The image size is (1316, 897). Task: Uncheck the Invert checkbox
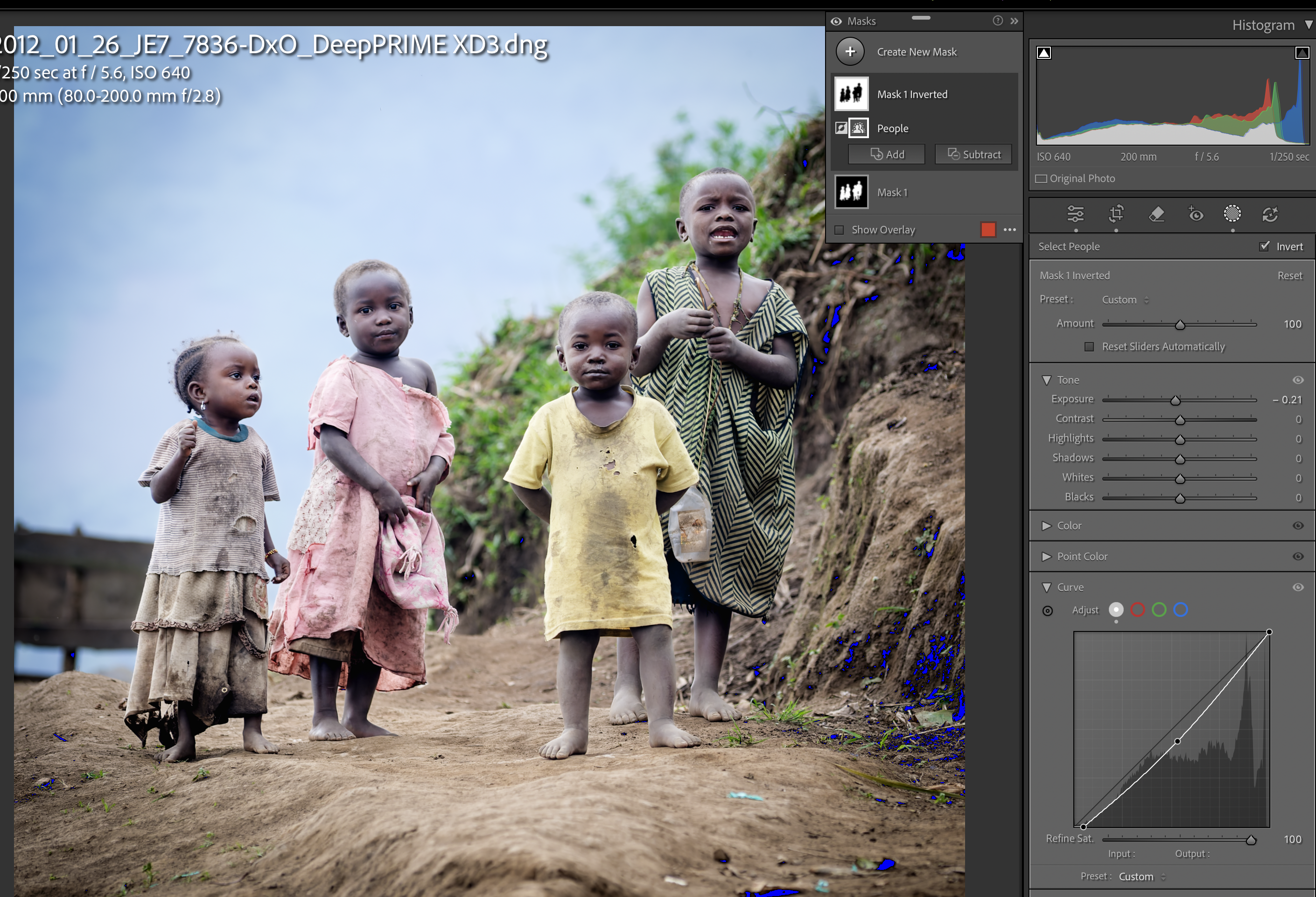1265,246
